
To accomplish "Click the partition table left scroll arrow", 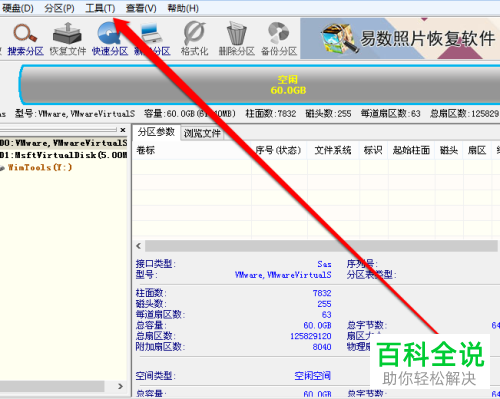I will click(x=139, y=246).
